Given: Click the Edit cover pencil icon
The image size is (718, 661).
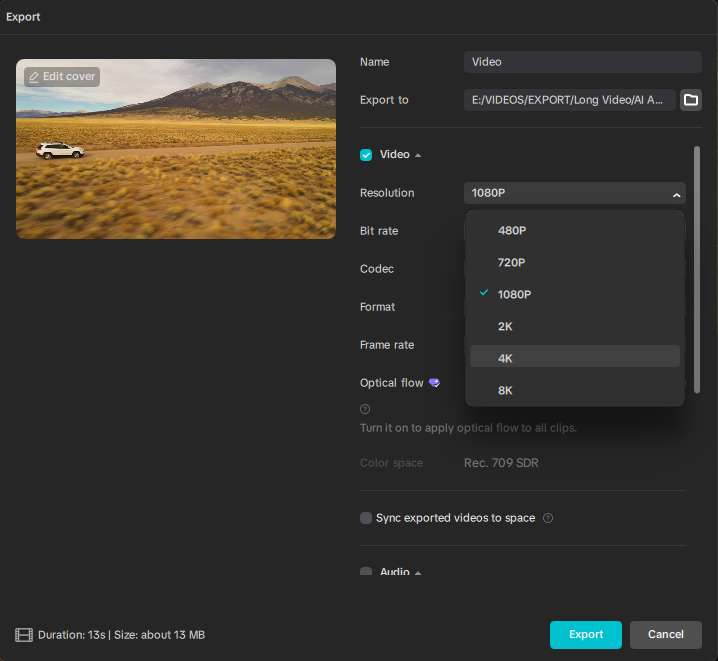Looking at the screenshot, I should click(33, 77).
